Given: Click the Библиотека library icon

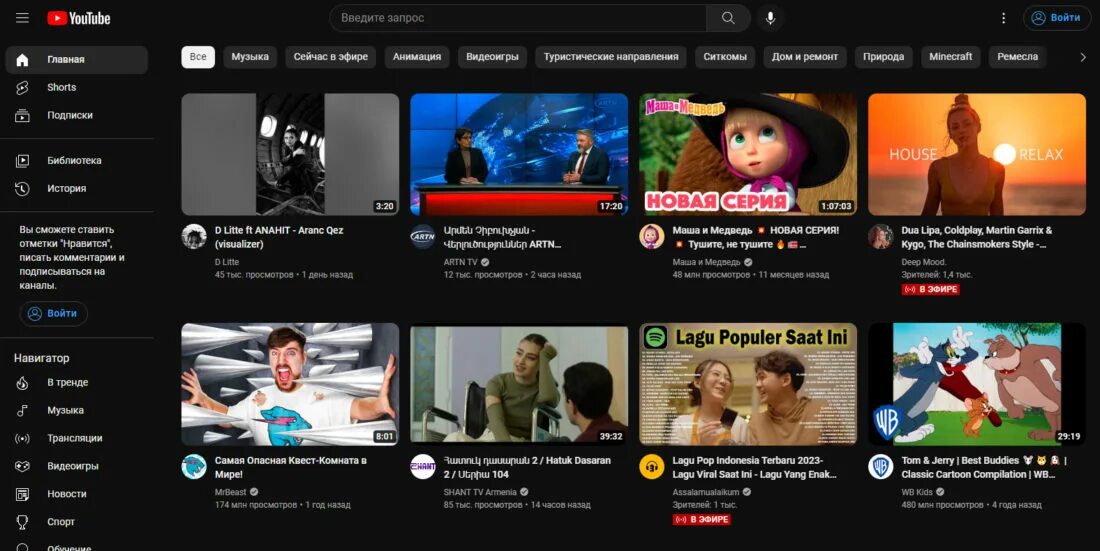Looking at the screenshot, I should (22, 161).
